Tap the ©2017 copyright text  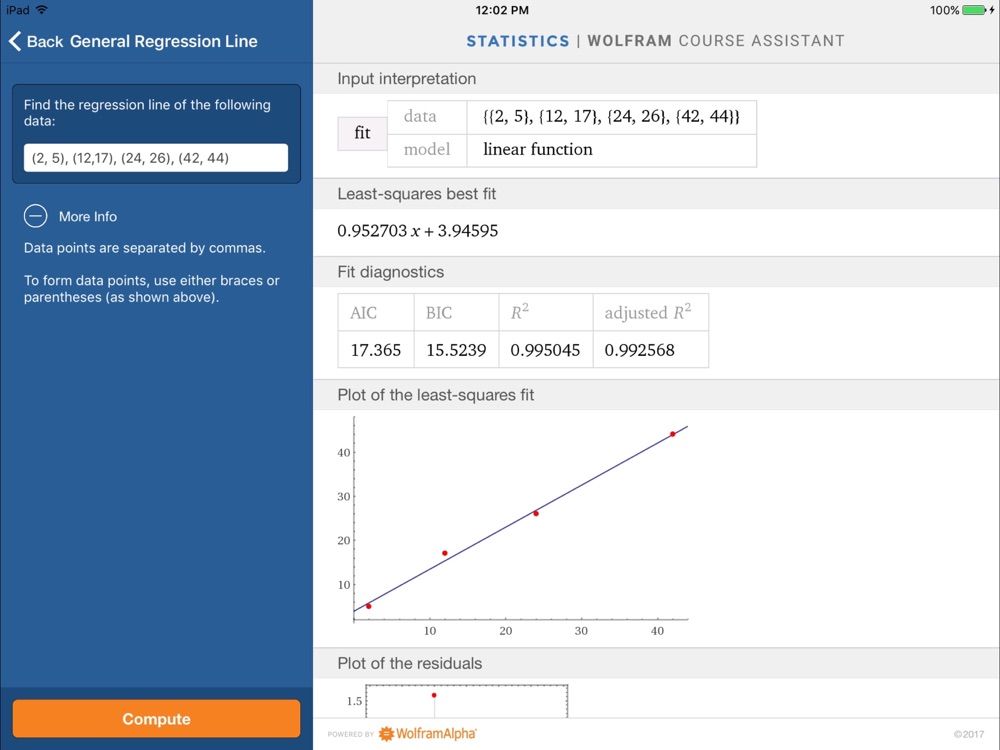pyautogui.click(x=969, y=734)
